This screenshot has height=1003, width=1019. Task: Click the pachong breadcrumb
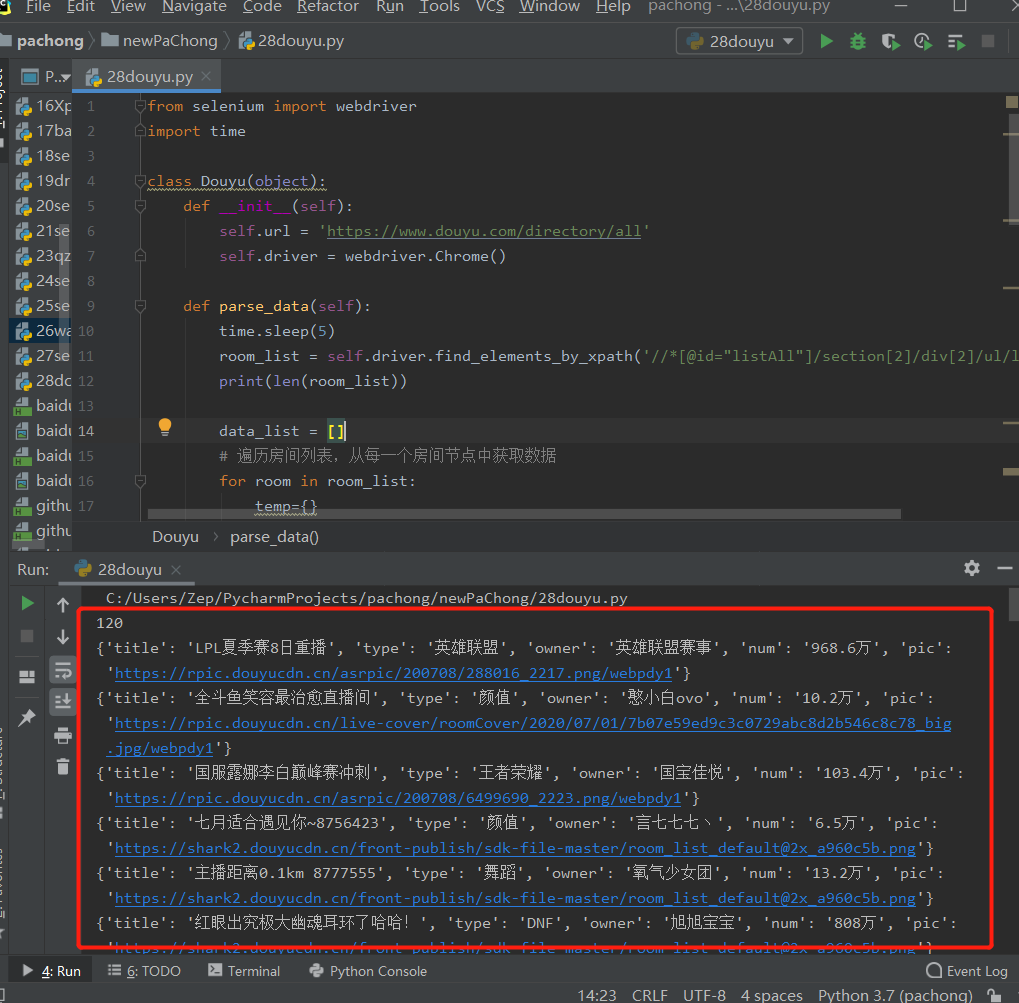50,41
